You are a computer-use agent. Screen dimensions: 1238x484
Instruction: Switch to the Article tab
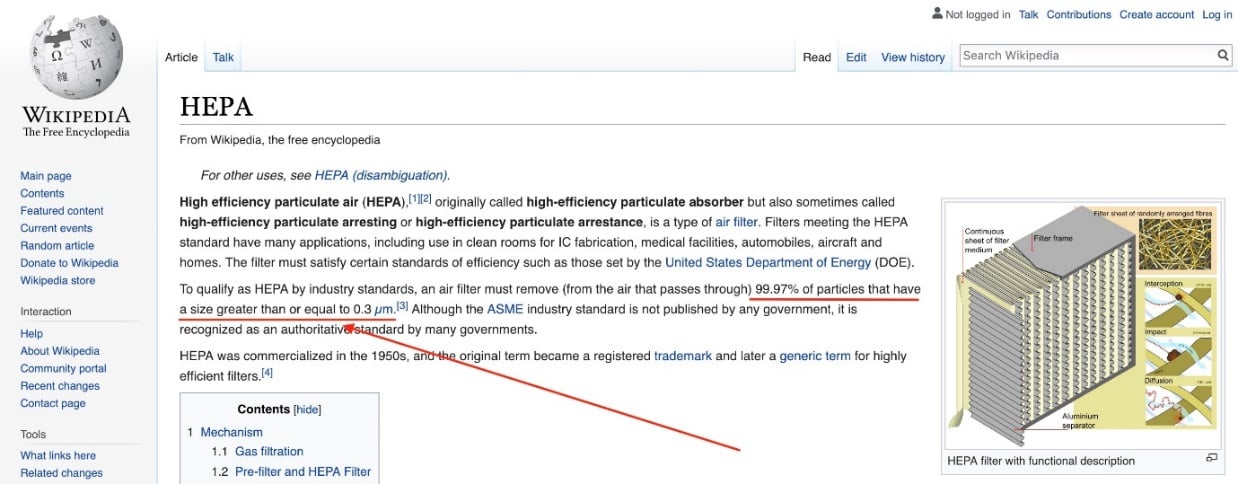click(x=182, y=57)
